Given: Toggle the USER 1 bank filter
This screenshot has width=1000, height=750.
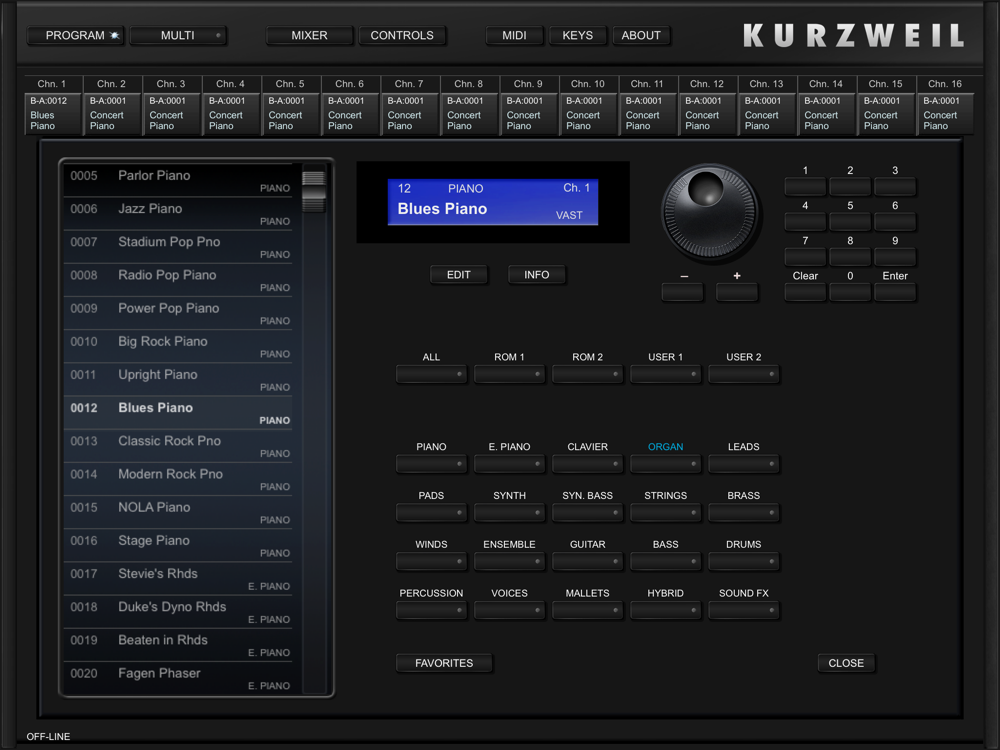Looking at the screenshot, I should (x=665, y=374).
